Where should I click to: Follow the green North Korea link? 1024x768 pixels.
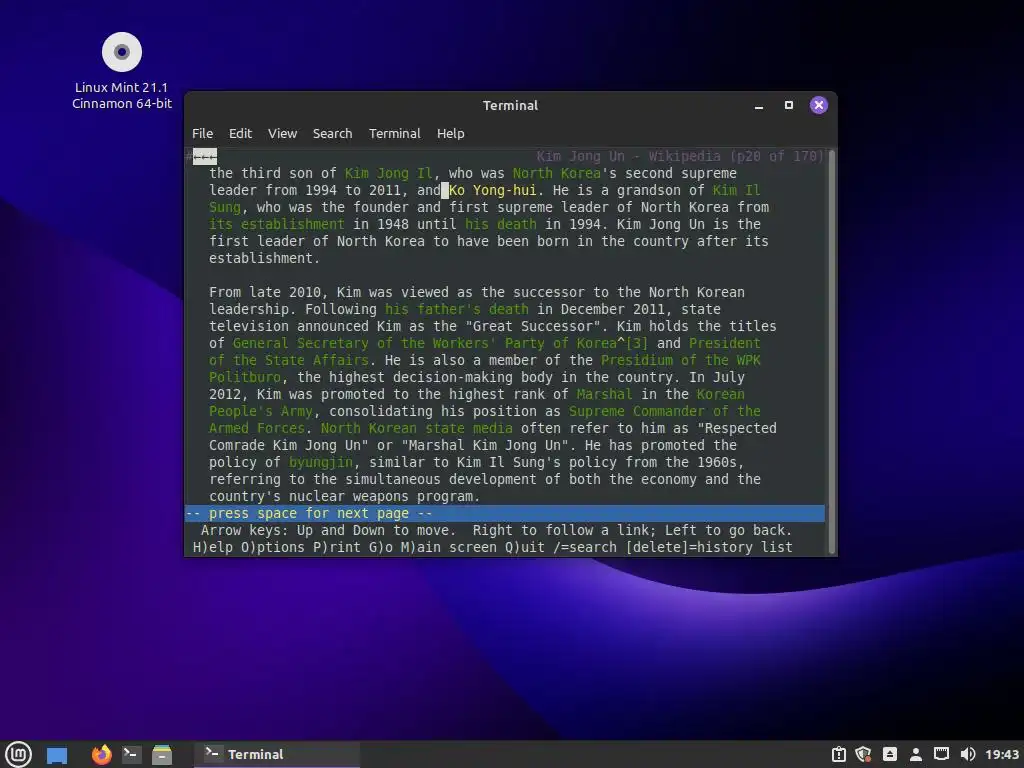(556, 173)
